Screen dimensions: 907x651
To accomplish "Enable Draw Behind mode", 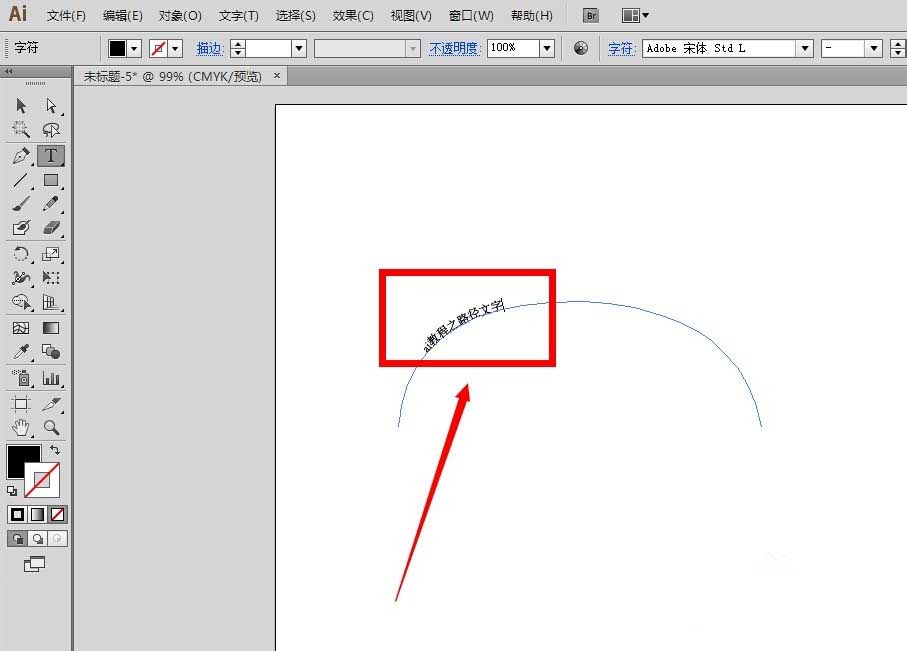I will click(38, 539).
